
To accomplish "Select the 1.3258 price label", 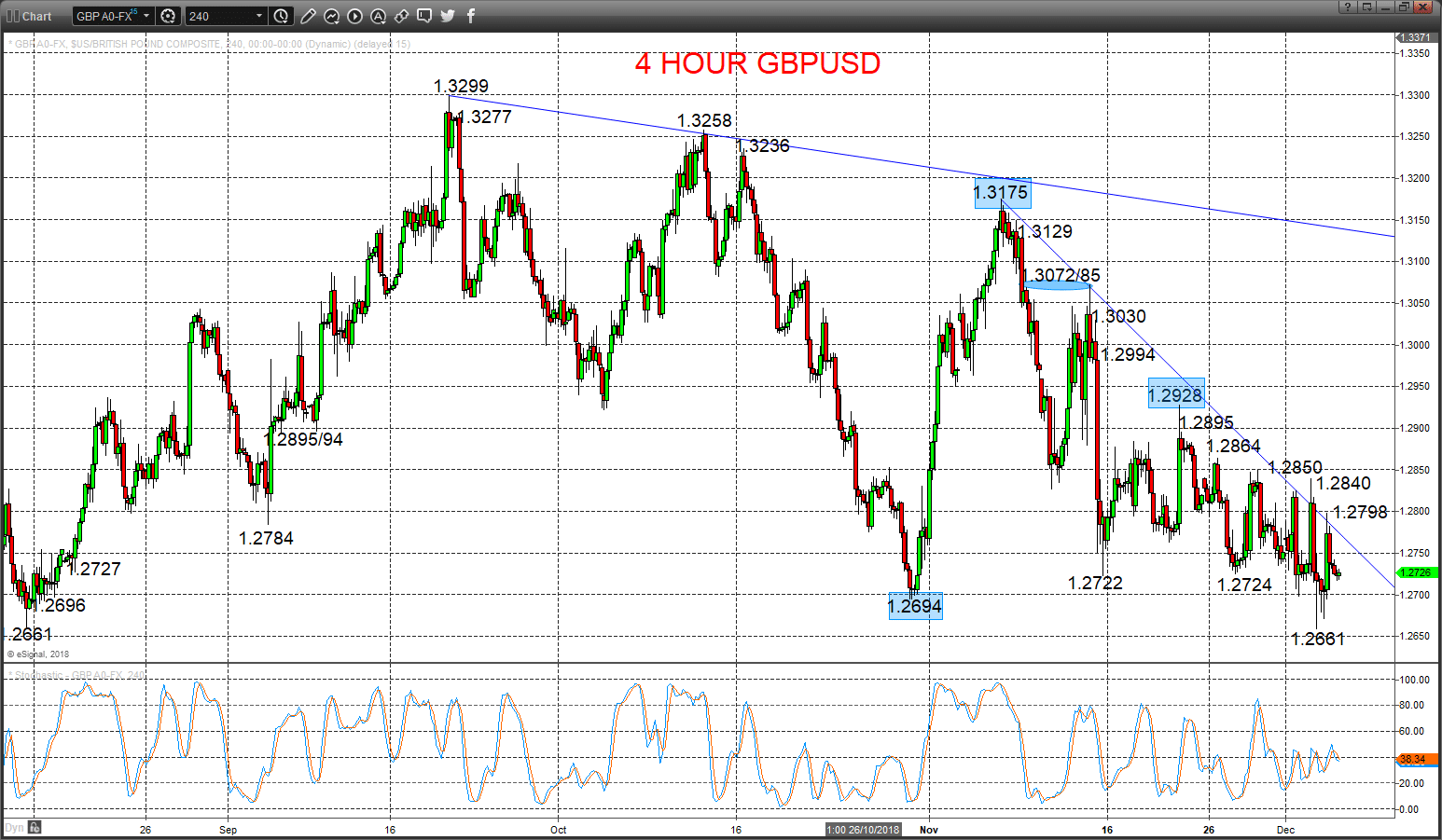I will (704, 120).
